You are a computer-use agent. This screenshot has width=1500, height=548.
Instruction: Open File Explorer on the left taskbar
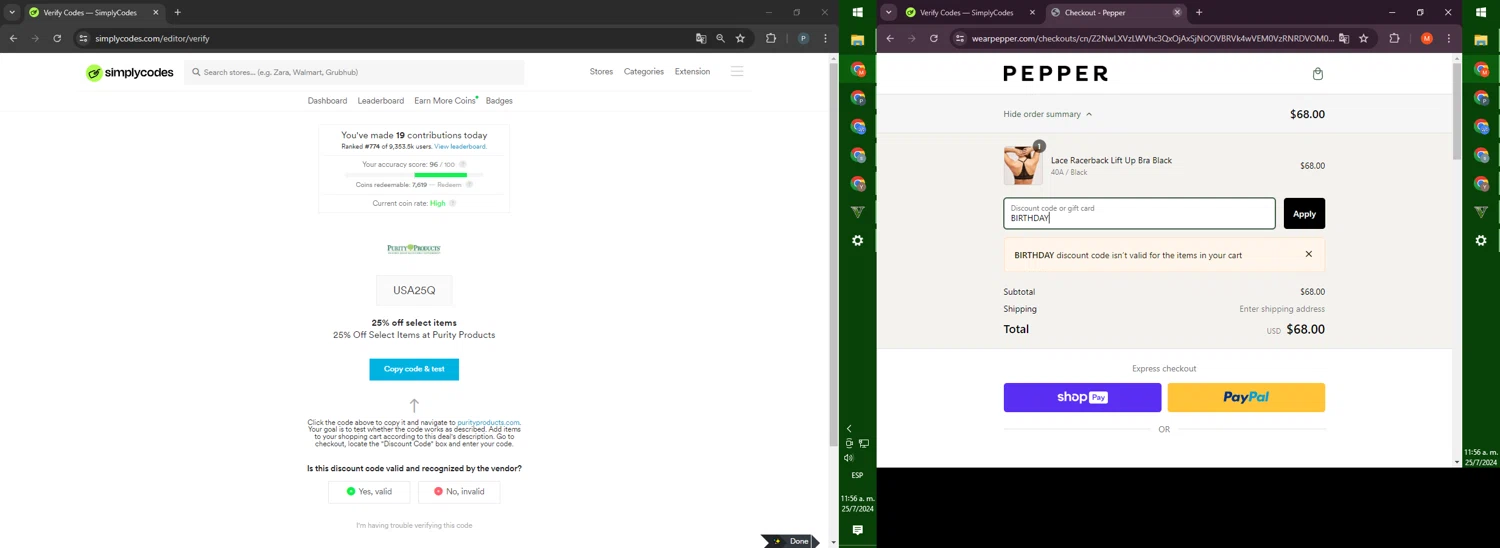click(x=857, y=41)
